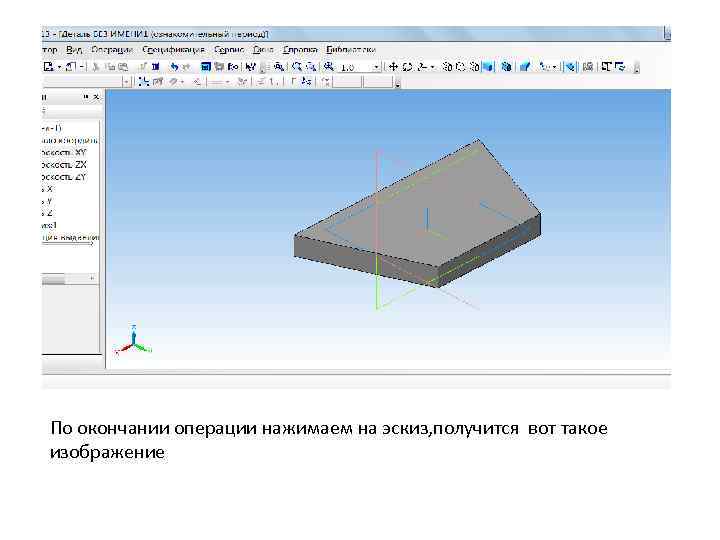Click the Zoom out magnifier icon

[311, 67]
